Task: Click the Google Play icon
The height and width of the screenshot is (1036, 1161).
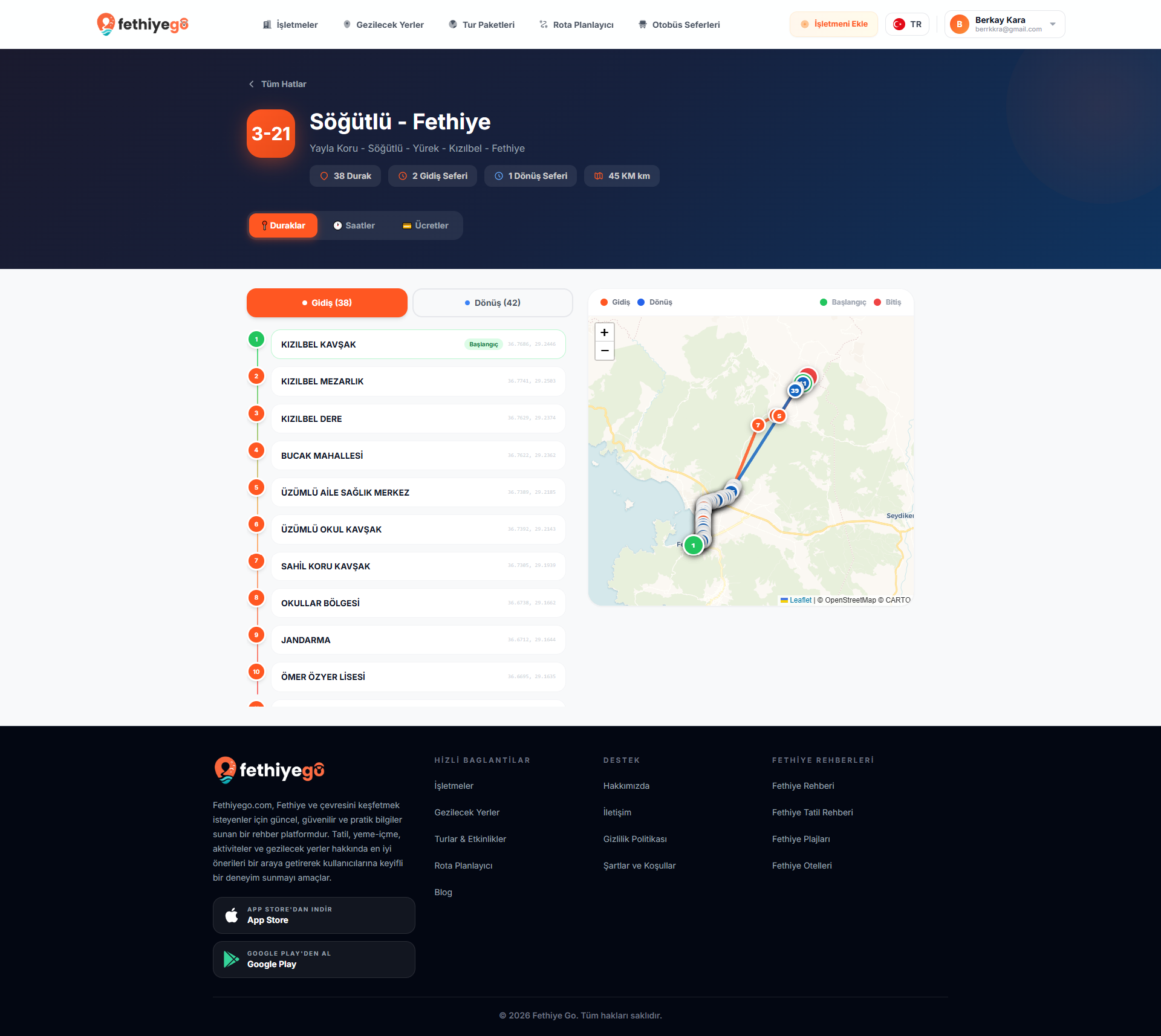Action: (232, 959)
